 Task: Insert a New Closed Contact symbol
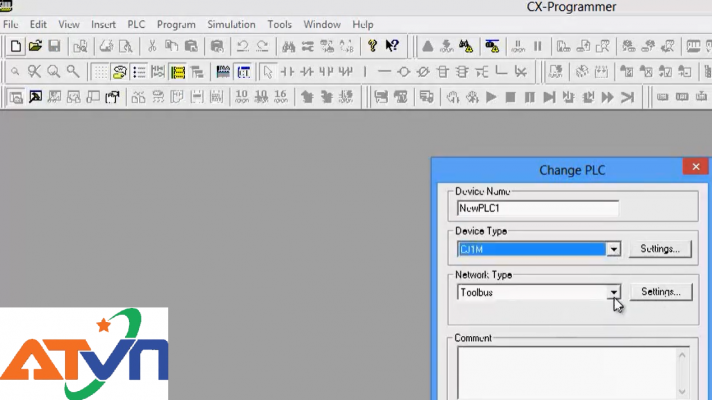tap(307, 72)
